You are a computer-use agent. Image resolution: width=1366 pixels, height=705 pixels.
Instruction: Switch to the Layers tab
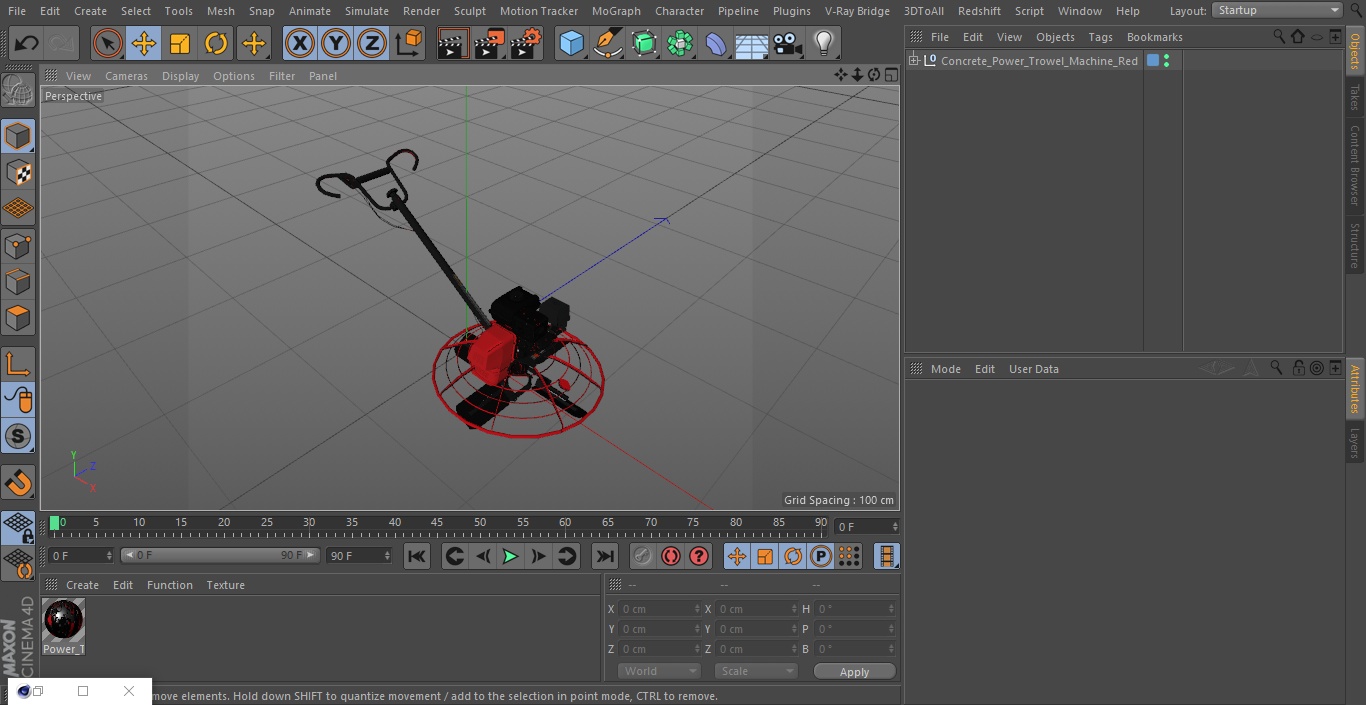[1355, 443]
